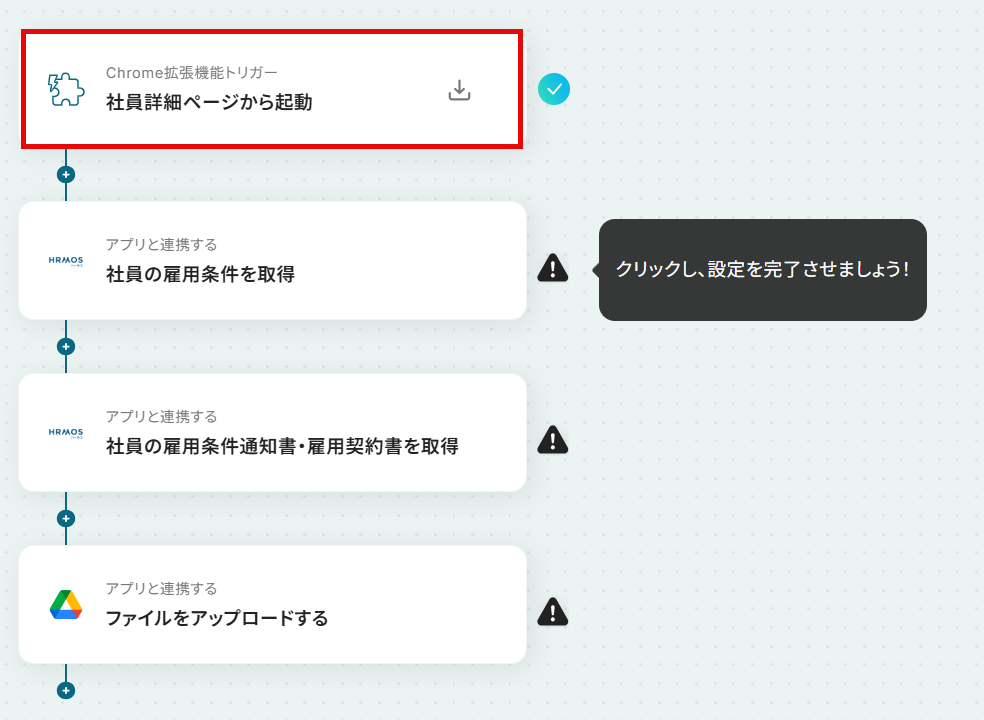Select アプリと連携する label above ファイルをアップロードする
The height and width of the screenshot is (720, 984).
[x=161, y=588]
